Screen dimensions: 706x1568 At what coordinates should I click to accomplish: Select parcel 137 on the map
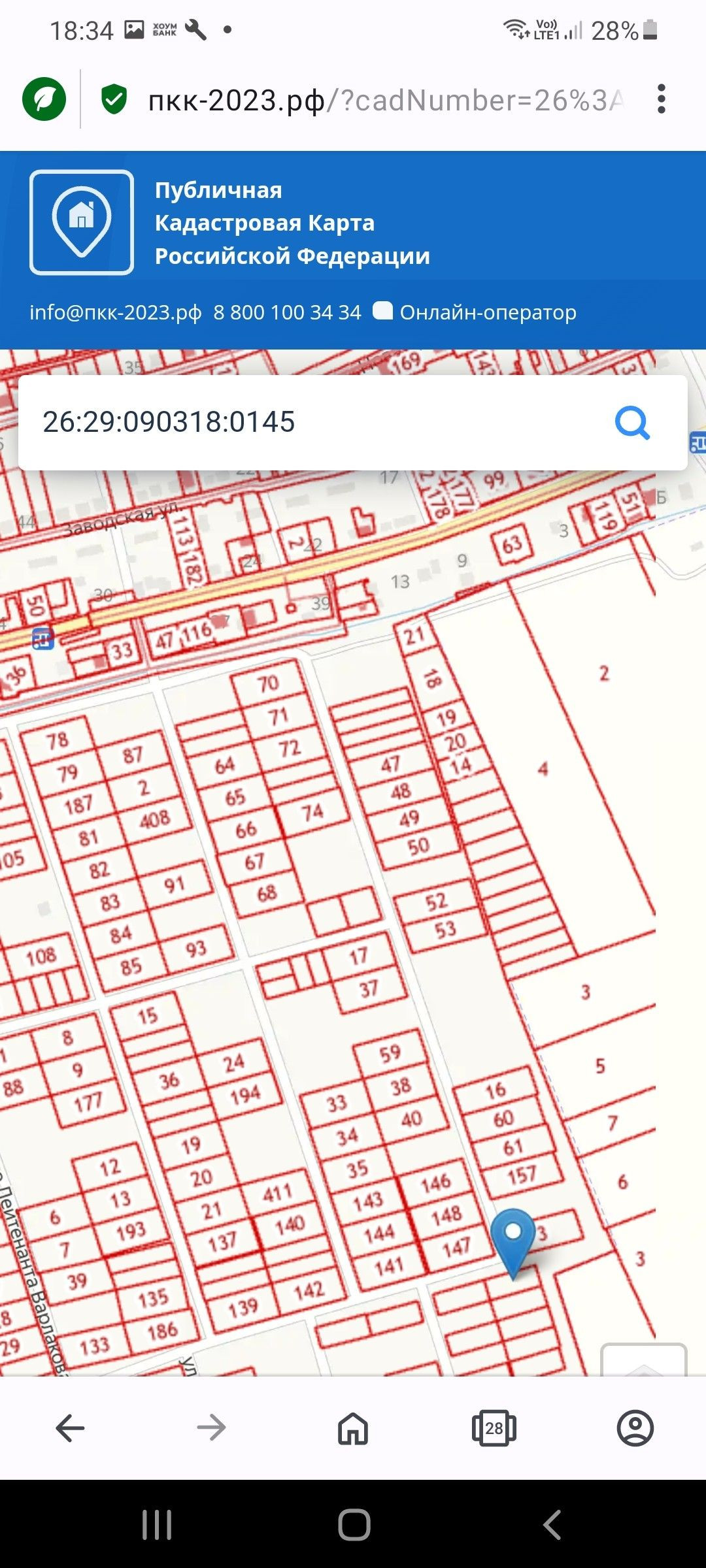pyautogui.click(x=222, y=1241)
